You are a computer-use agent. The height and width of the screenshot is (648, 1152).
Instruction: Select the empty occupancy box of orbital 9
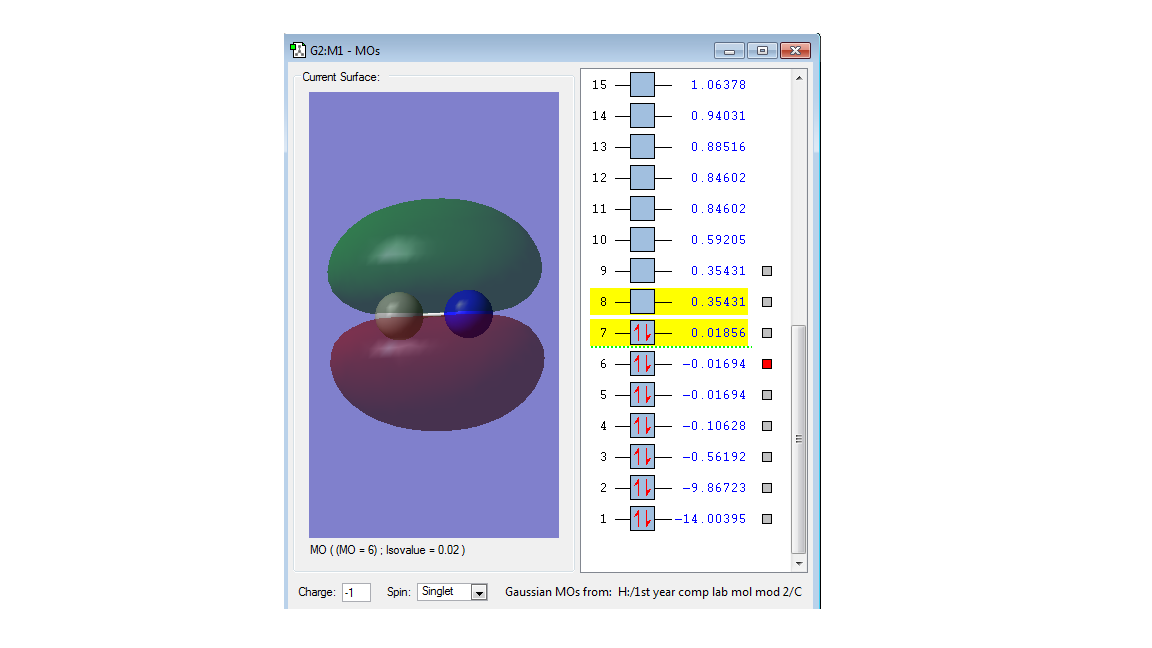pos(642,270)
